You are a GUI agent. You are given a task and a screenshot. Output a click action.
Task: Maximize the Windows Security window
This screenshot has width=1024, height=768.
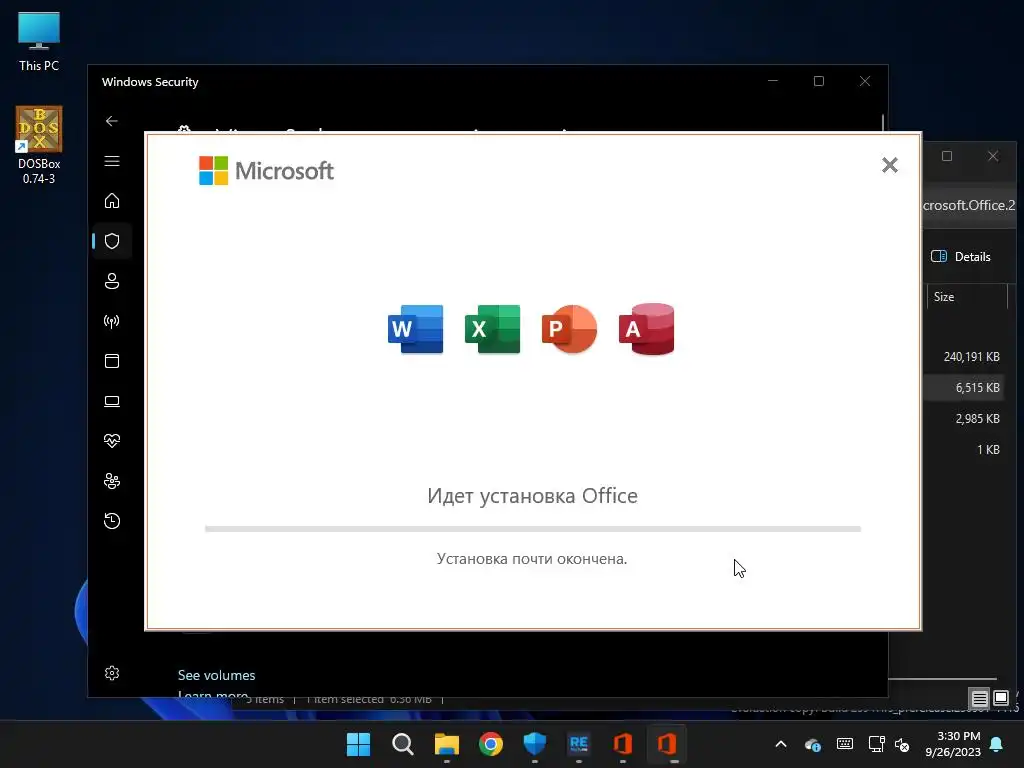click(819, 81)
